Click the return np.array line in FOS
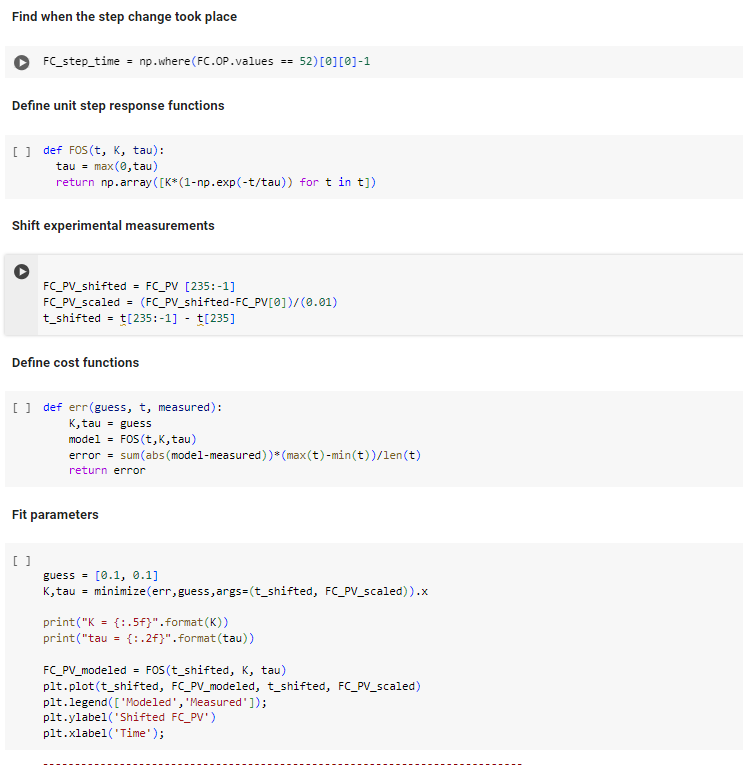This screenshot has width=743, height=765. pyautogui.click(x=216, y=182)
